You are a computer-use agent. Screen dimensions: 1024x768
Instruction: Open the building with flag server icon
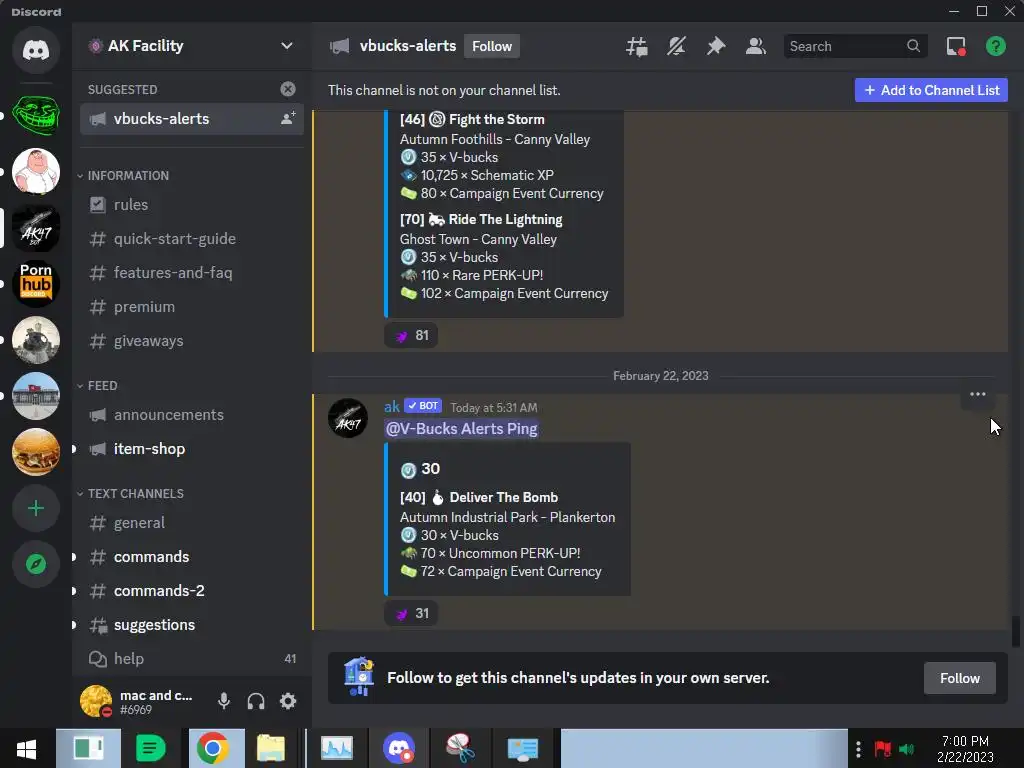[36, 396]
